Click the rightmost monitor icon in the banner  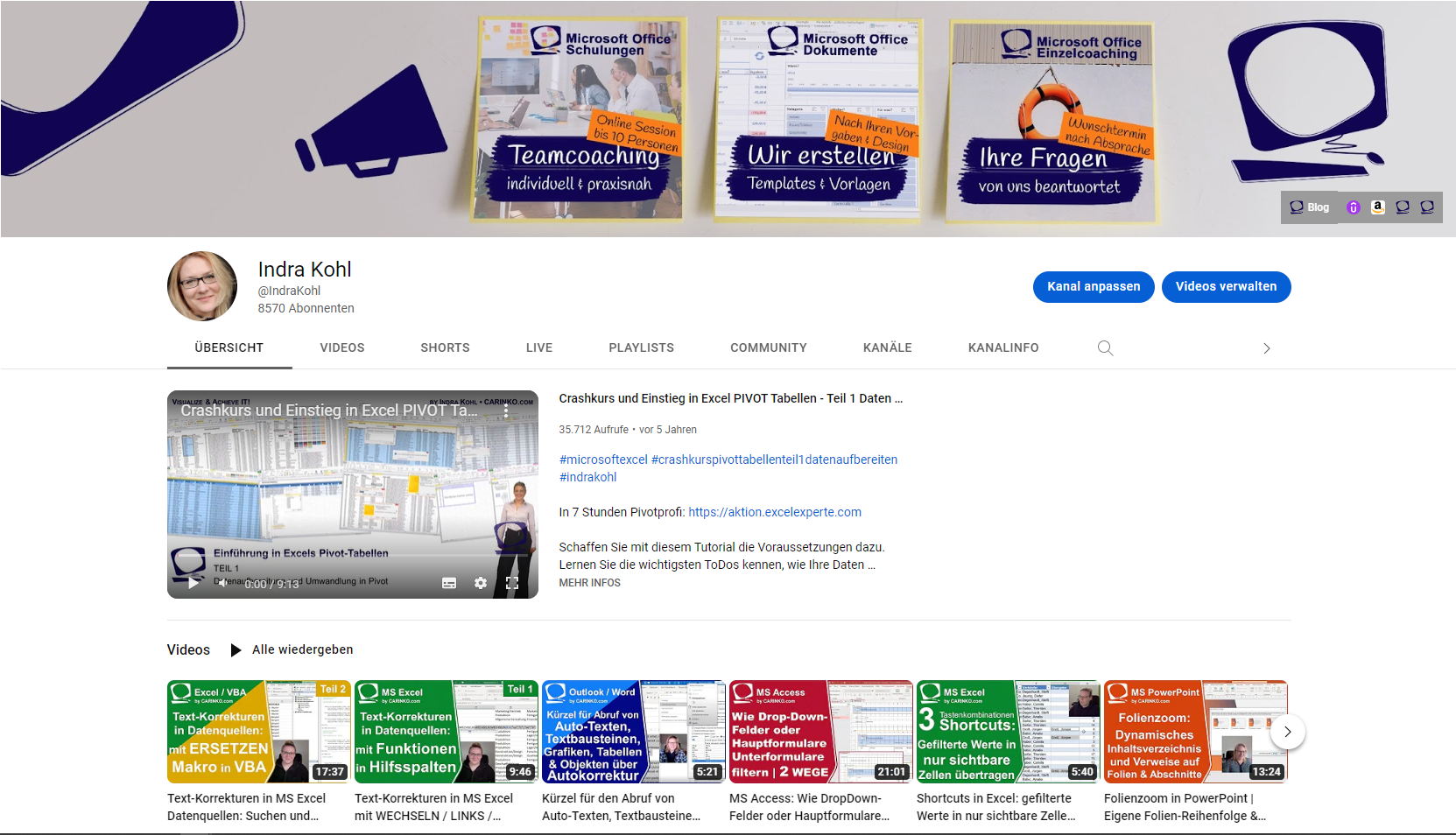point(1427,207)
